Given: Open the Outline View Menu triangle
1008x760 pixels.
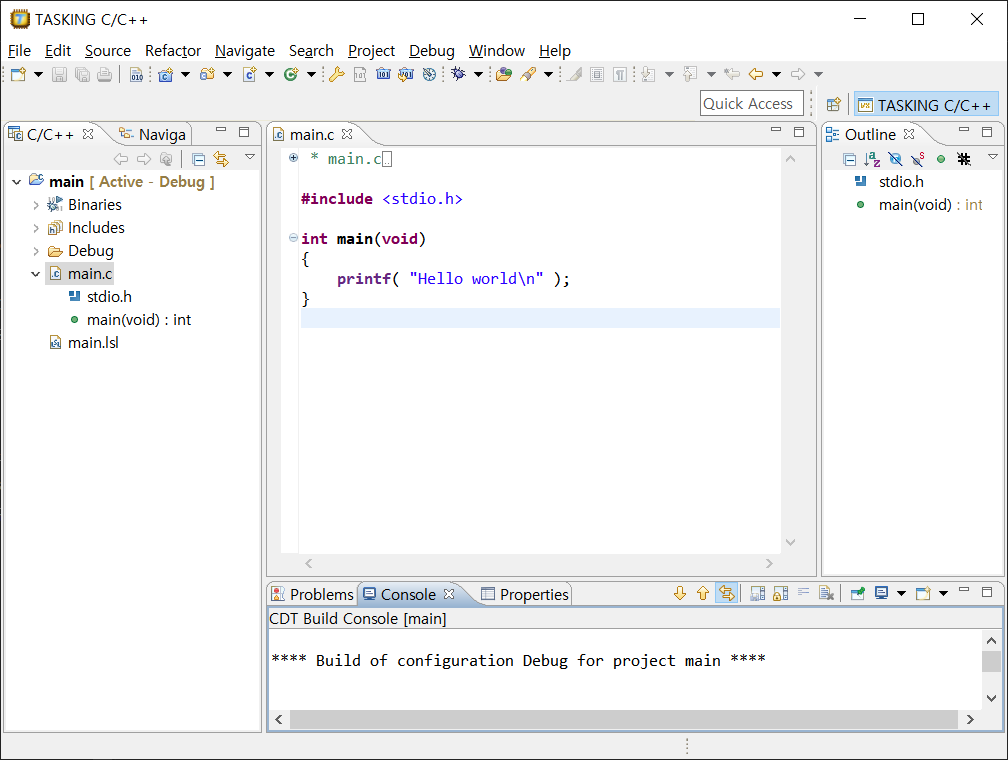Looking at the screenshot, I should pyautogui.click(x=993, y=157).
